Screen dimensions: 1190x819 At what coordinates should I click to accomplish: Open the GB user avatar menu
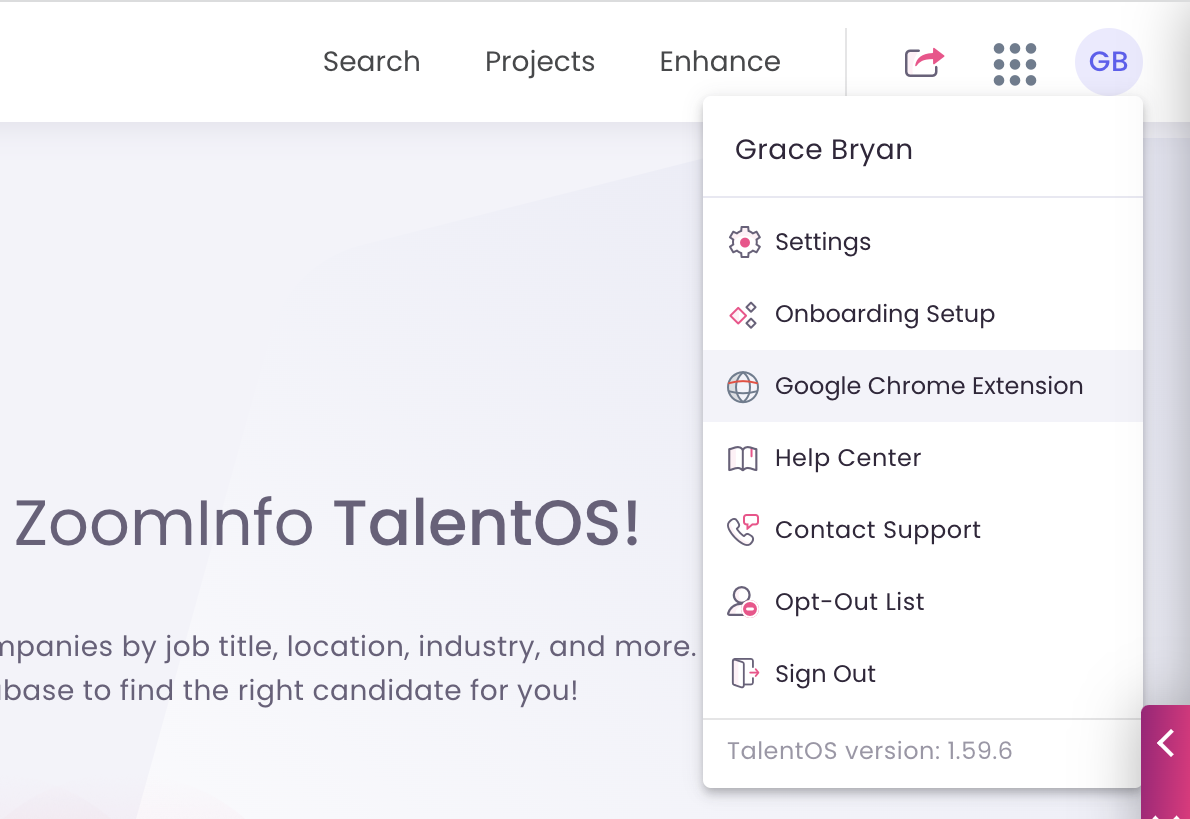tap(1108, 61)
